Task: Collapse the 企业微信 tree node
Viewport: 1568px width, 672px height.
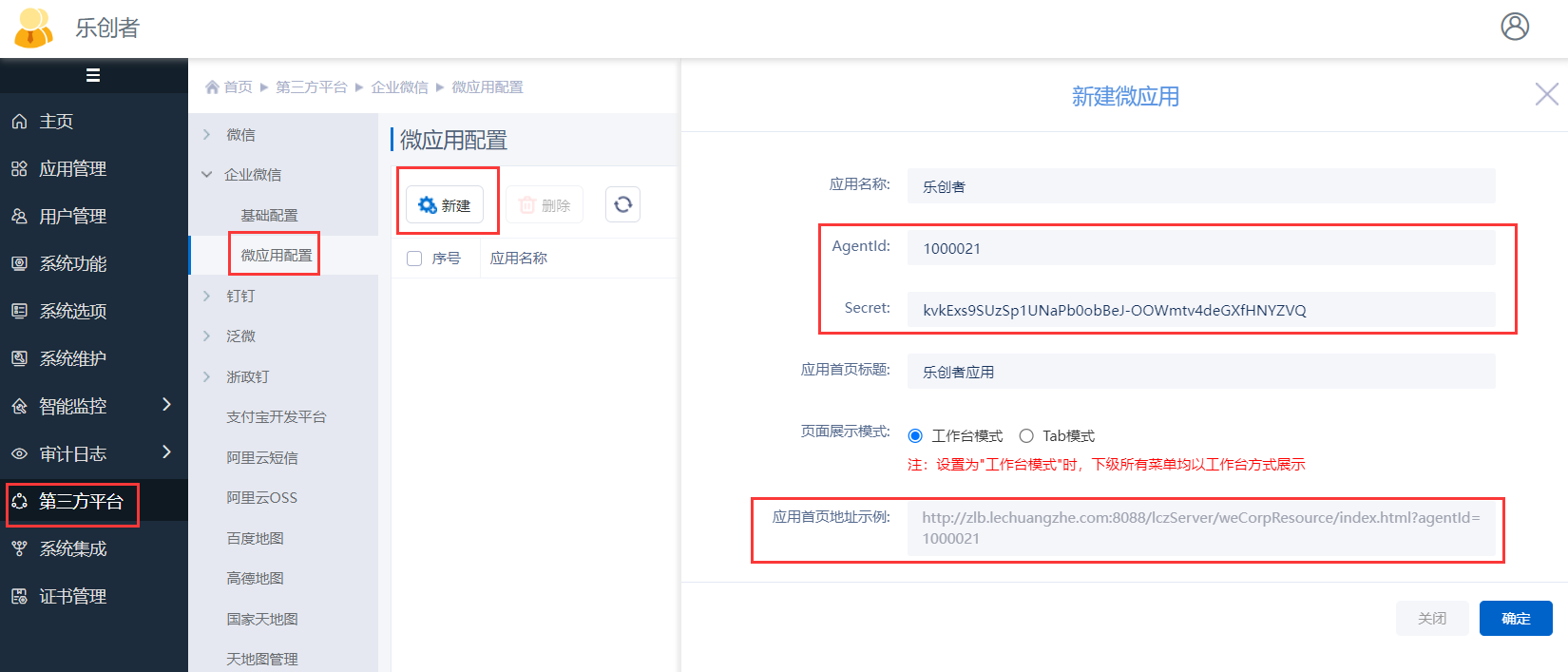Action: click(207, 175)
